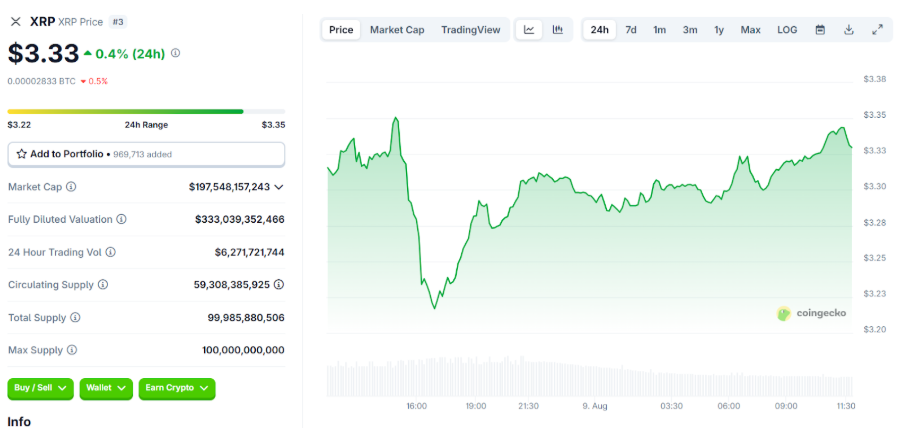The width and height of the screenshot is (916, 436).
Task: Switch to the TradingView tab
Action: pyautogui.click(x=470, y=30)
